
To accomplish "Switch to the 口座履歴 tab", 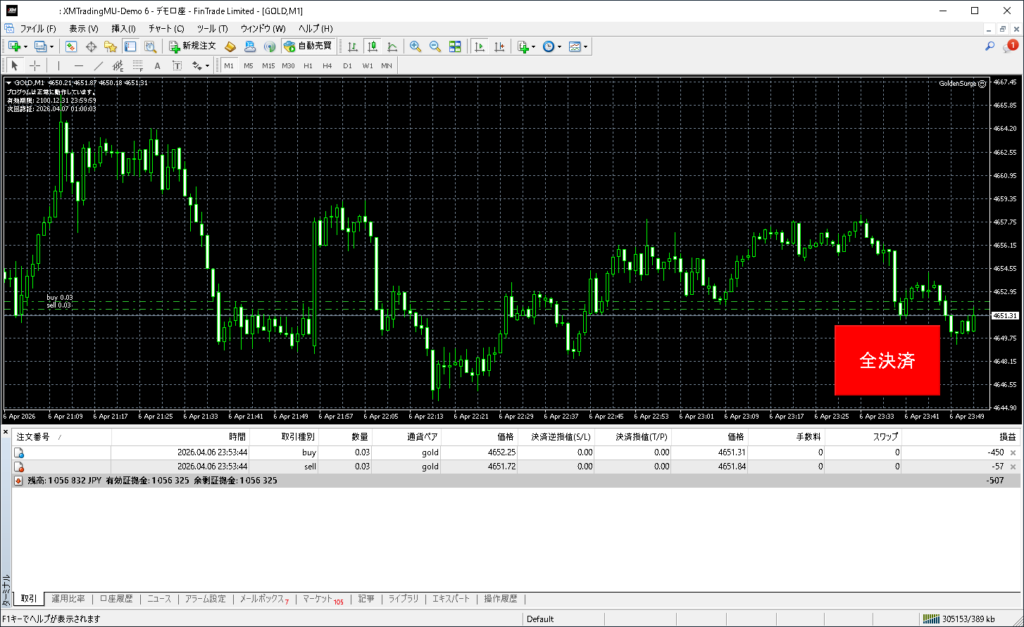I will (116, 599).
